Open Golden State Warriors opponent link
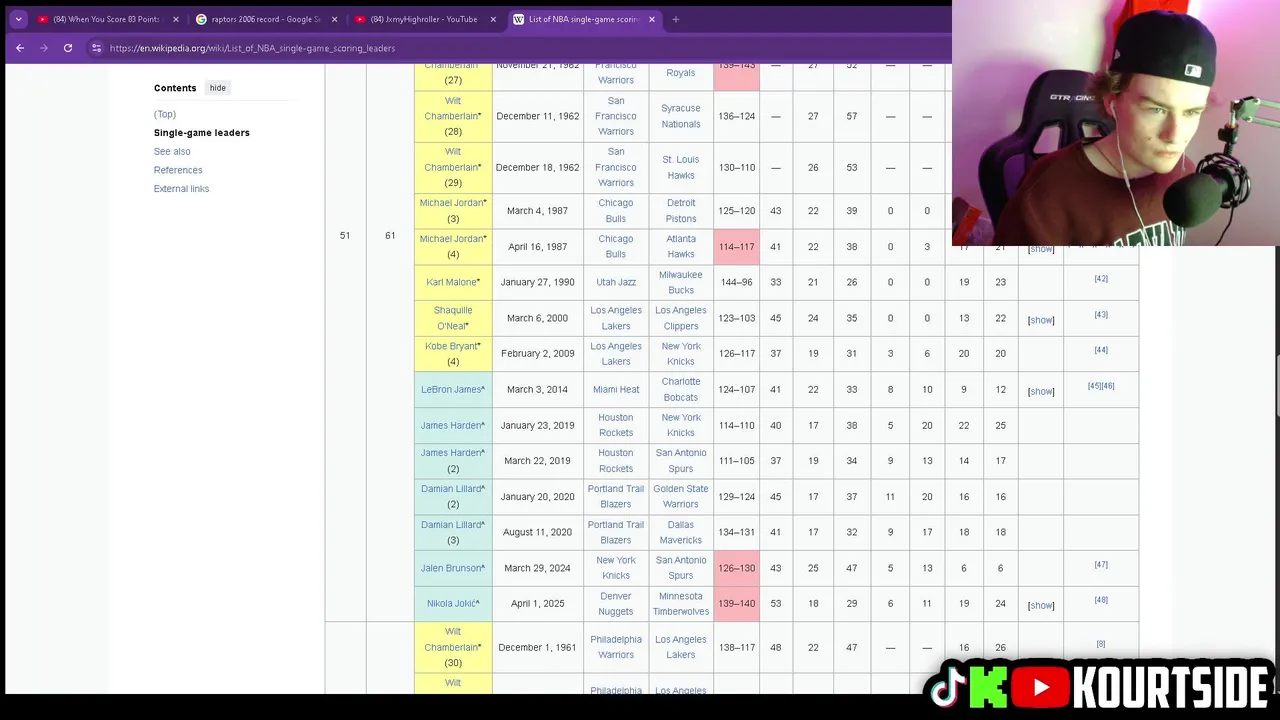1280x720 pixels. (681, 496)
